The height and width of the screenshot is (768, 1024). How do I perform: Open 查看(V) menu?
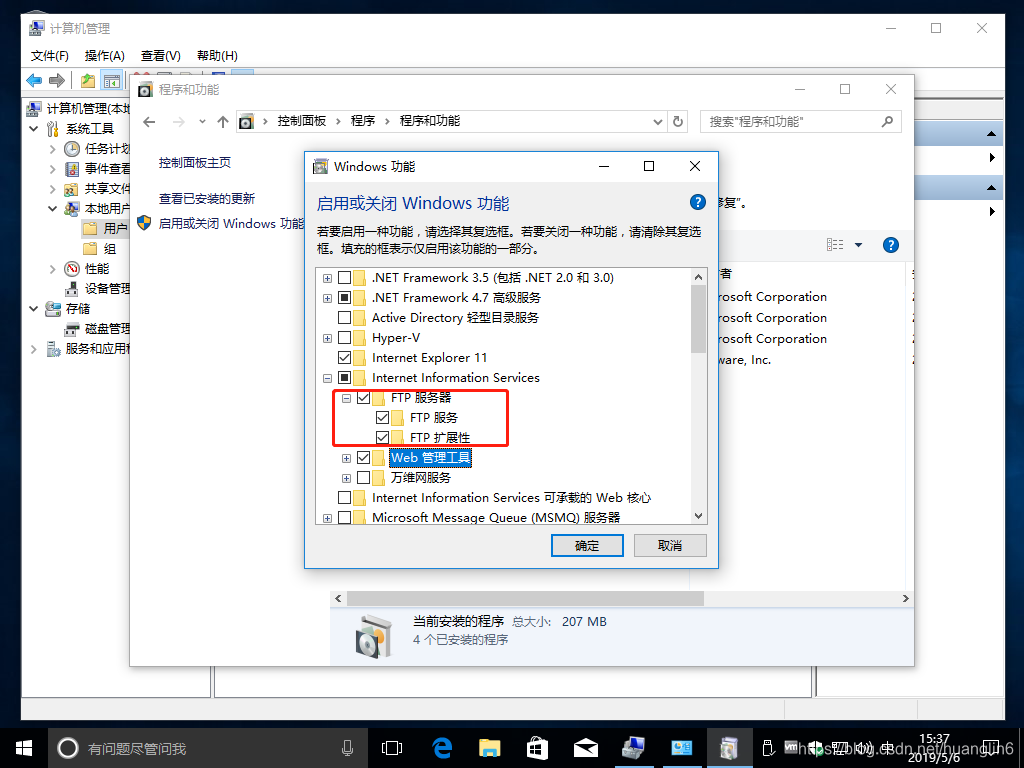coord(161,56)
